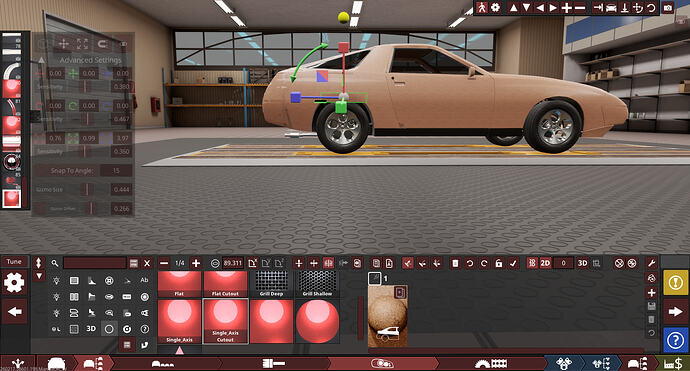Click the Tune button
Image resolution: width=690 pixels, height=371 pixels.
[x=14, y=261]
